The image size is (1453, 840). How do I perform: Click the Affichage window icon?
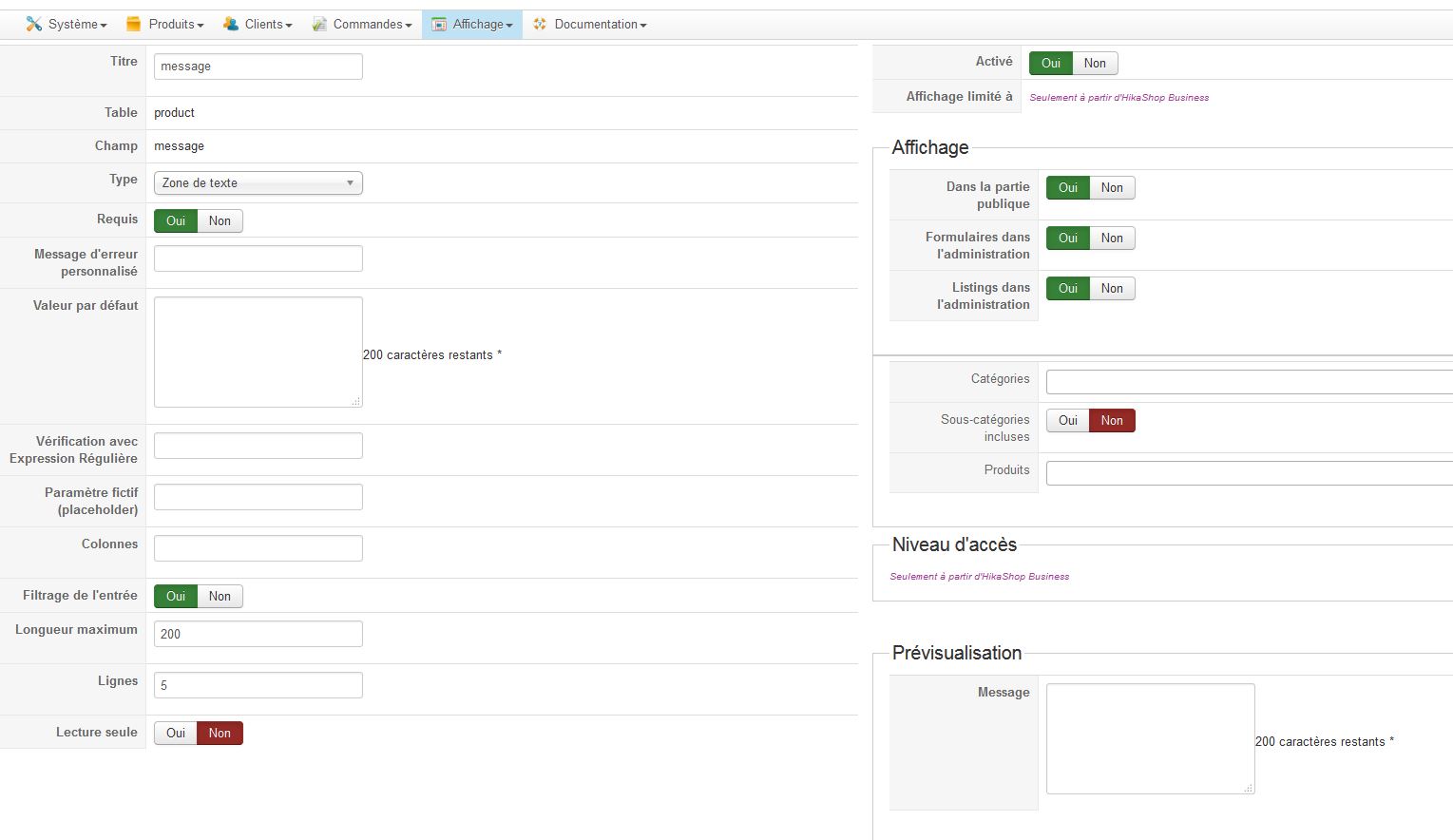point(439,24)
